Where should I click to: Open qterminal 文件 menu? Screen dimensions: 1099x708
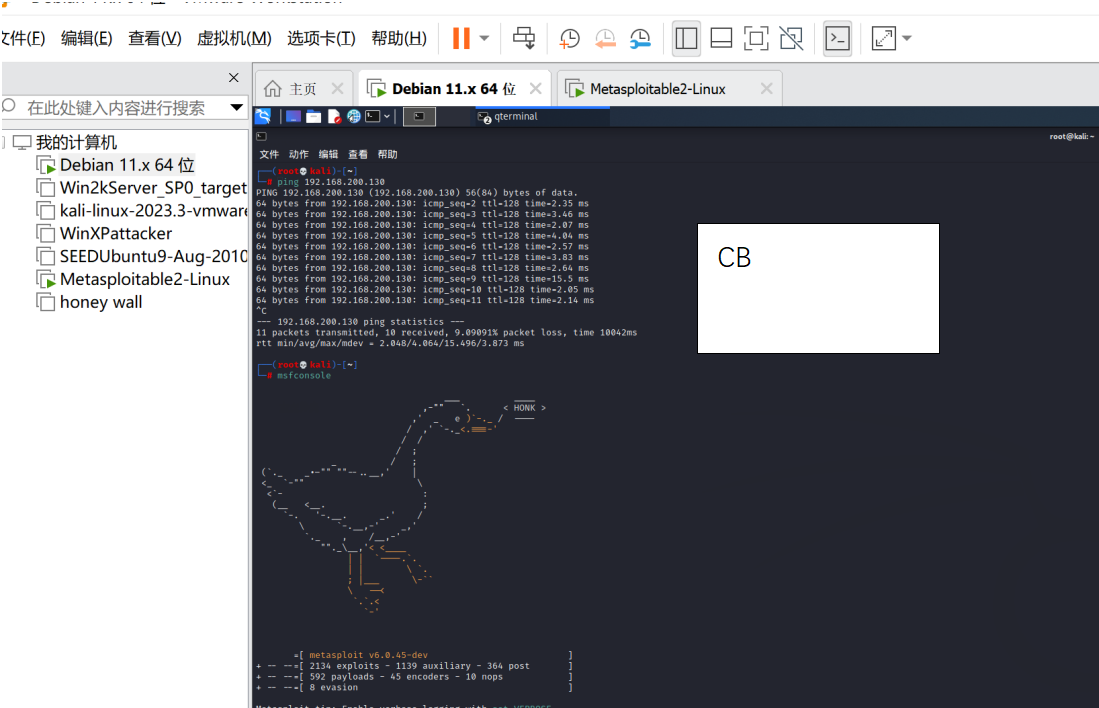click(269, 154)
